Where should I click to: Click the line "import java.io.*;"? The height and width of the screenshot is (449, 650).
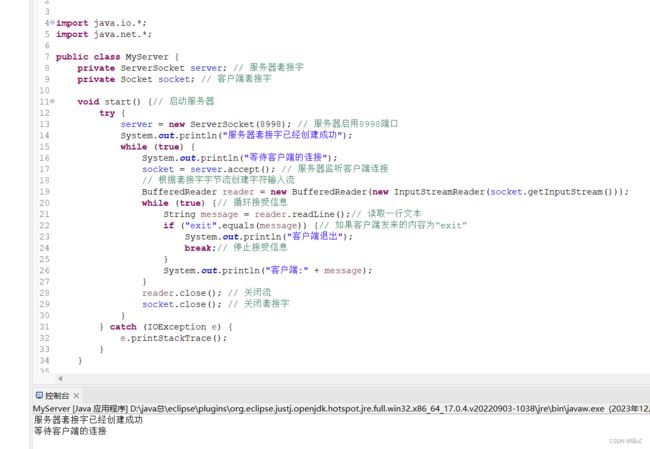[x=101, y=23]
